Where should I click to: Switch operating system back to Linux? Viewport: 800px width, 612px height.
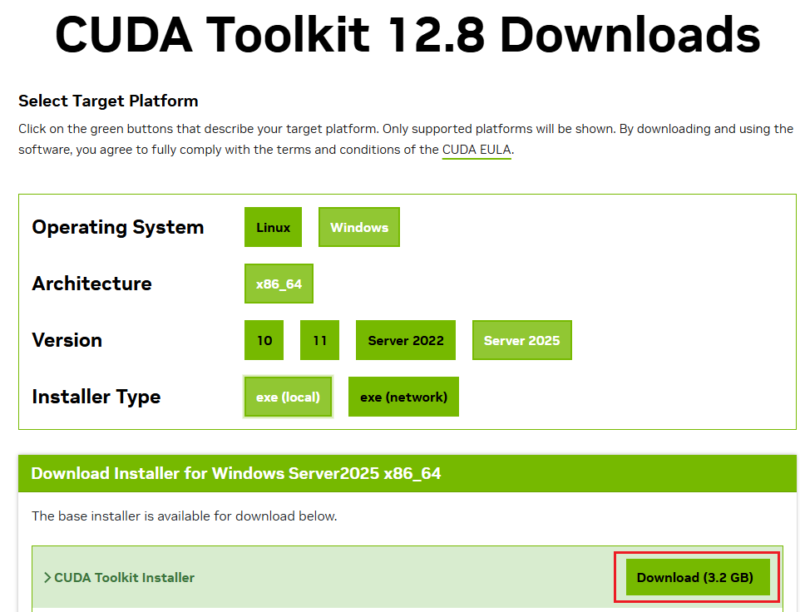pos(272,227)
